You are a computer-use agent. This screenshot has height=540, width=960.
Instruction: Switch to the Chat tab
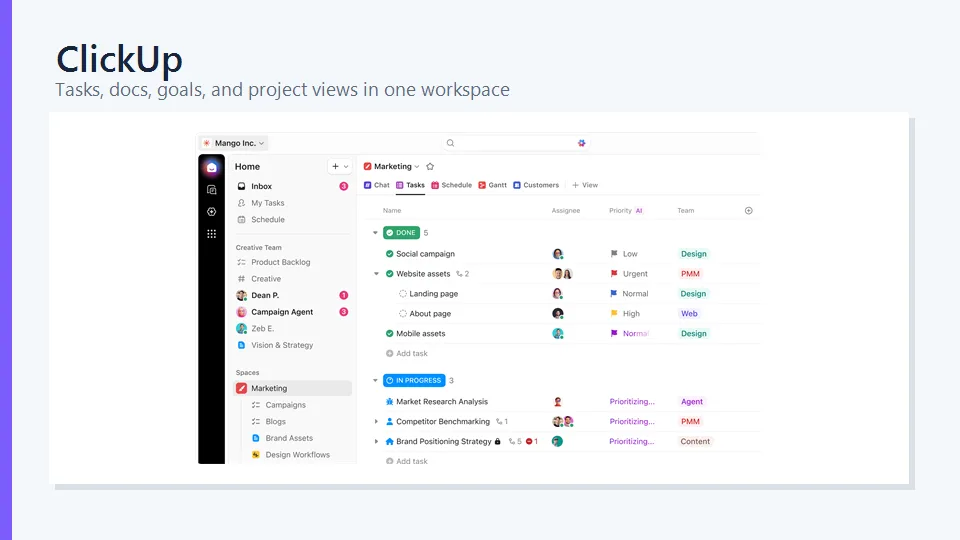click(377, 185)
